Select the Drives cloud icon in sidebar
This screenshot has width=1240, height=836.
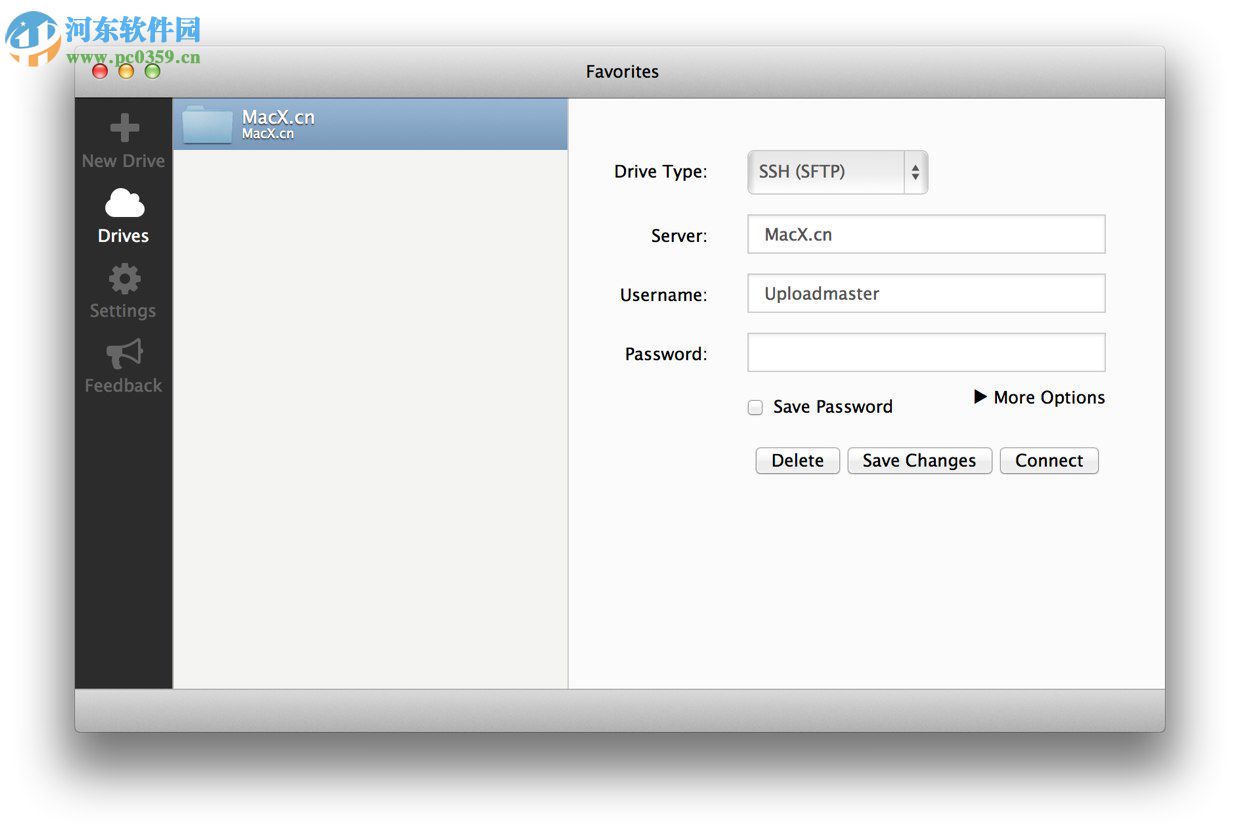tap(122, 205)
